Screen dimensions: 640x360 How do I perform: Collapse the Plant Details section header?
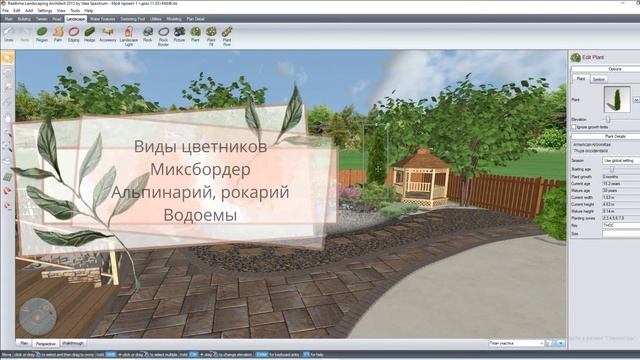606,136
